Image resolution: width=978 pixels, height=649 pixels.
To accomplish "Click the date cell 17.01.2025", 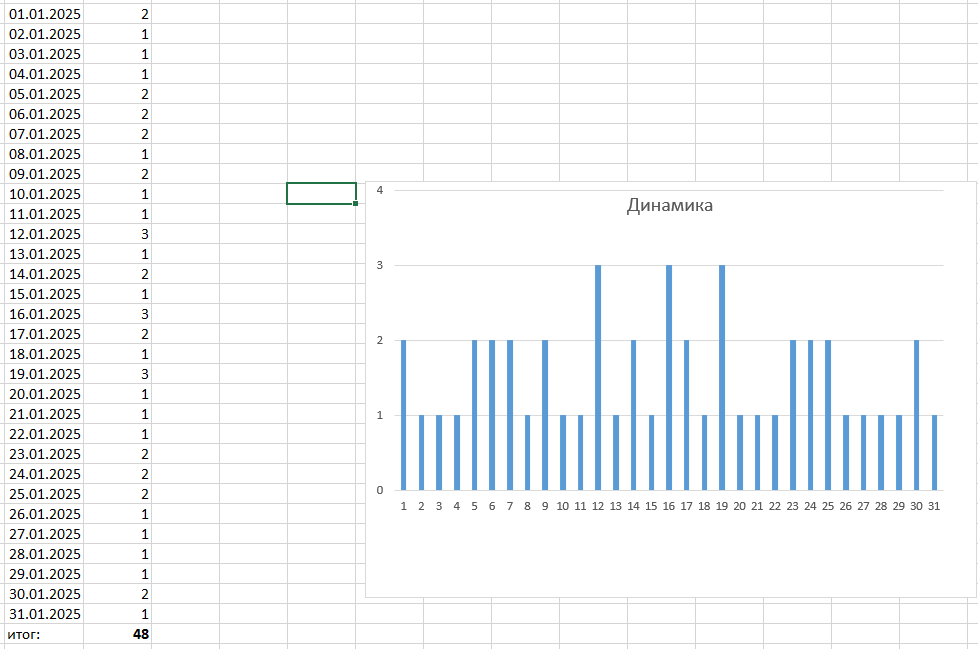I will [x=44, y=334].
